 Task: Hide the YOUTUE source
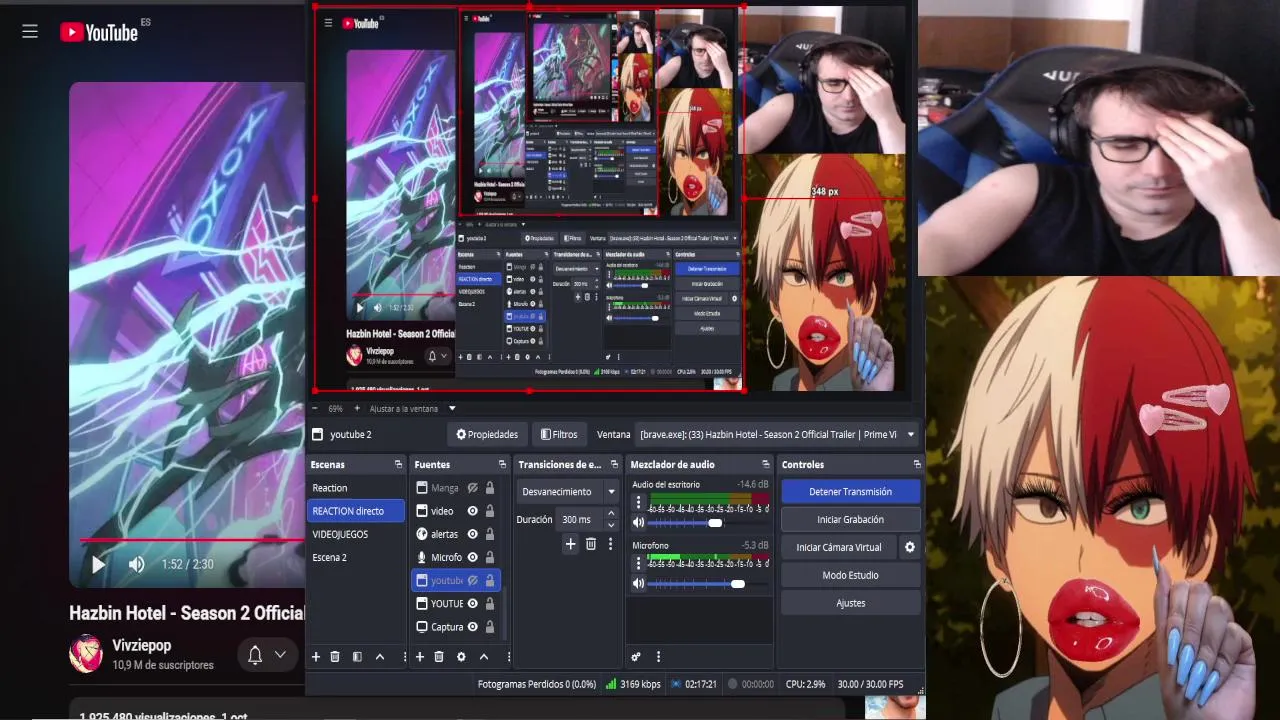(472, 603)
